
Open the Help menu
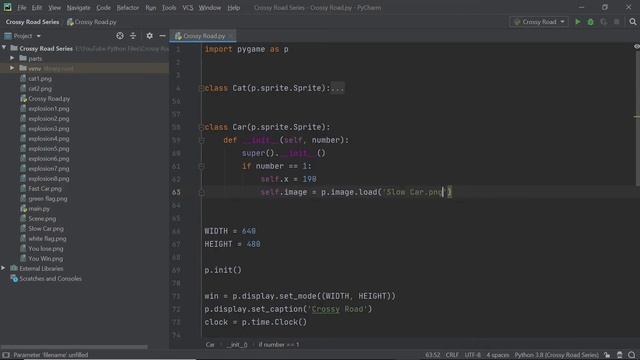click(x=233, y=8)
